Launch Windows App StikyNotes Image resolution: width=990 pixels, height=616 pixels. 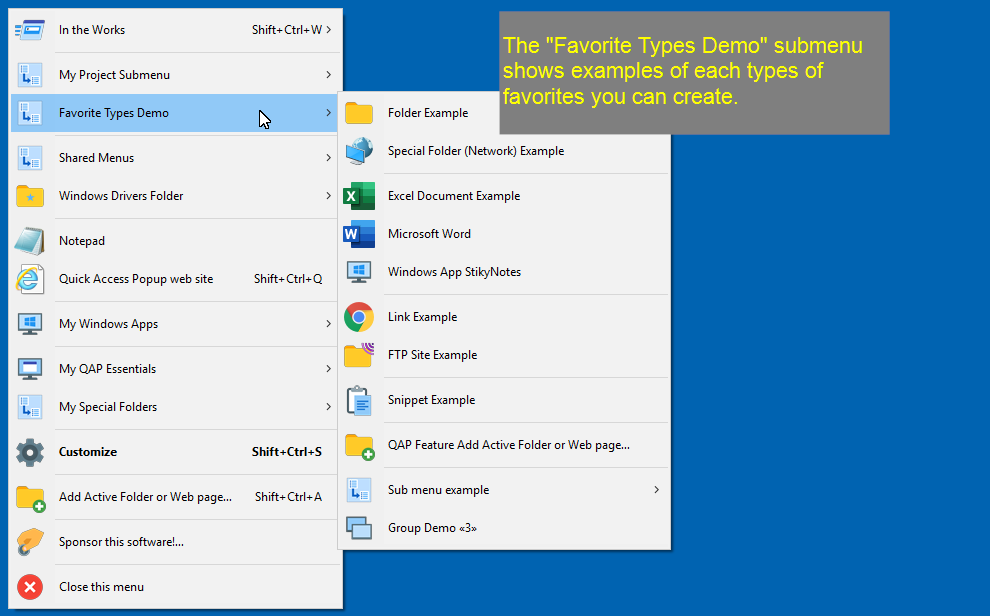tap(504, 272)
